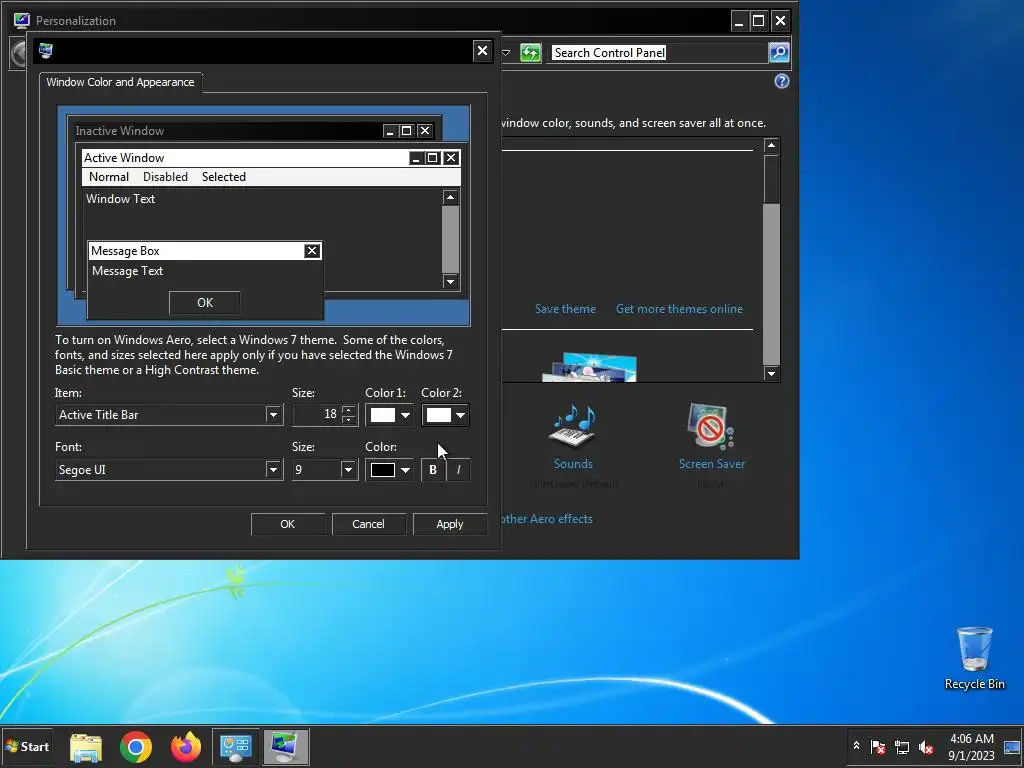Click Normal menu in preview window
1024x768 pixels.
pyautogui.click(x=108, y=177)
